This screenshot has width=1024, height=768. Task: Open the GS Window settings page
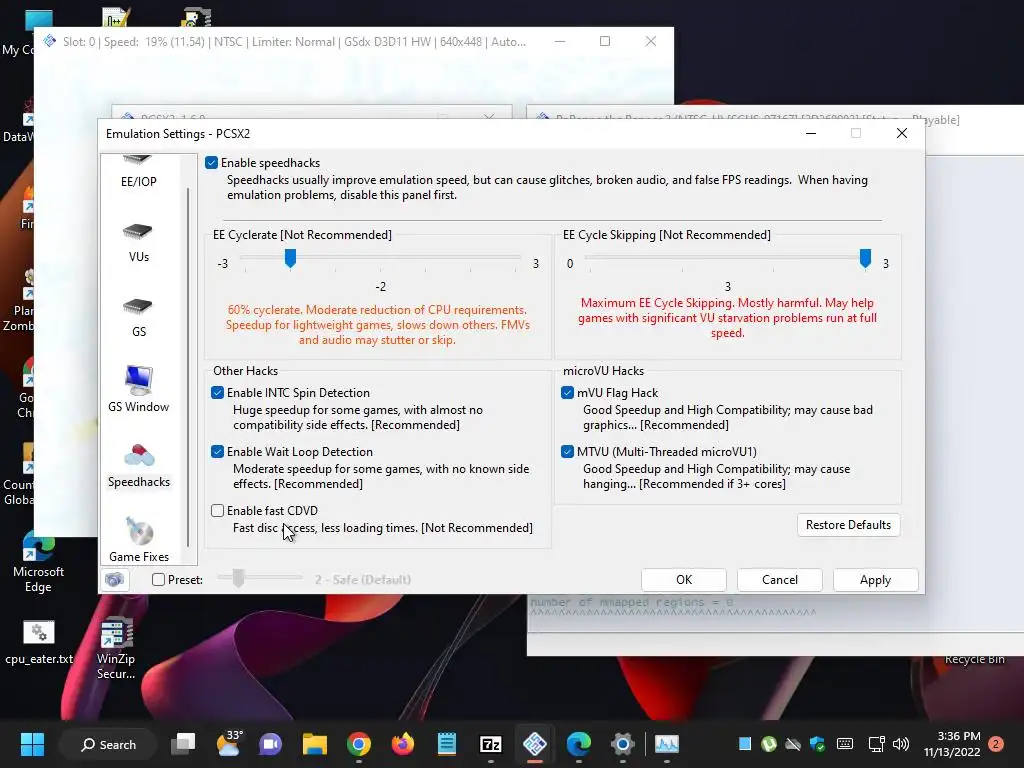click(x=138, y=390)
